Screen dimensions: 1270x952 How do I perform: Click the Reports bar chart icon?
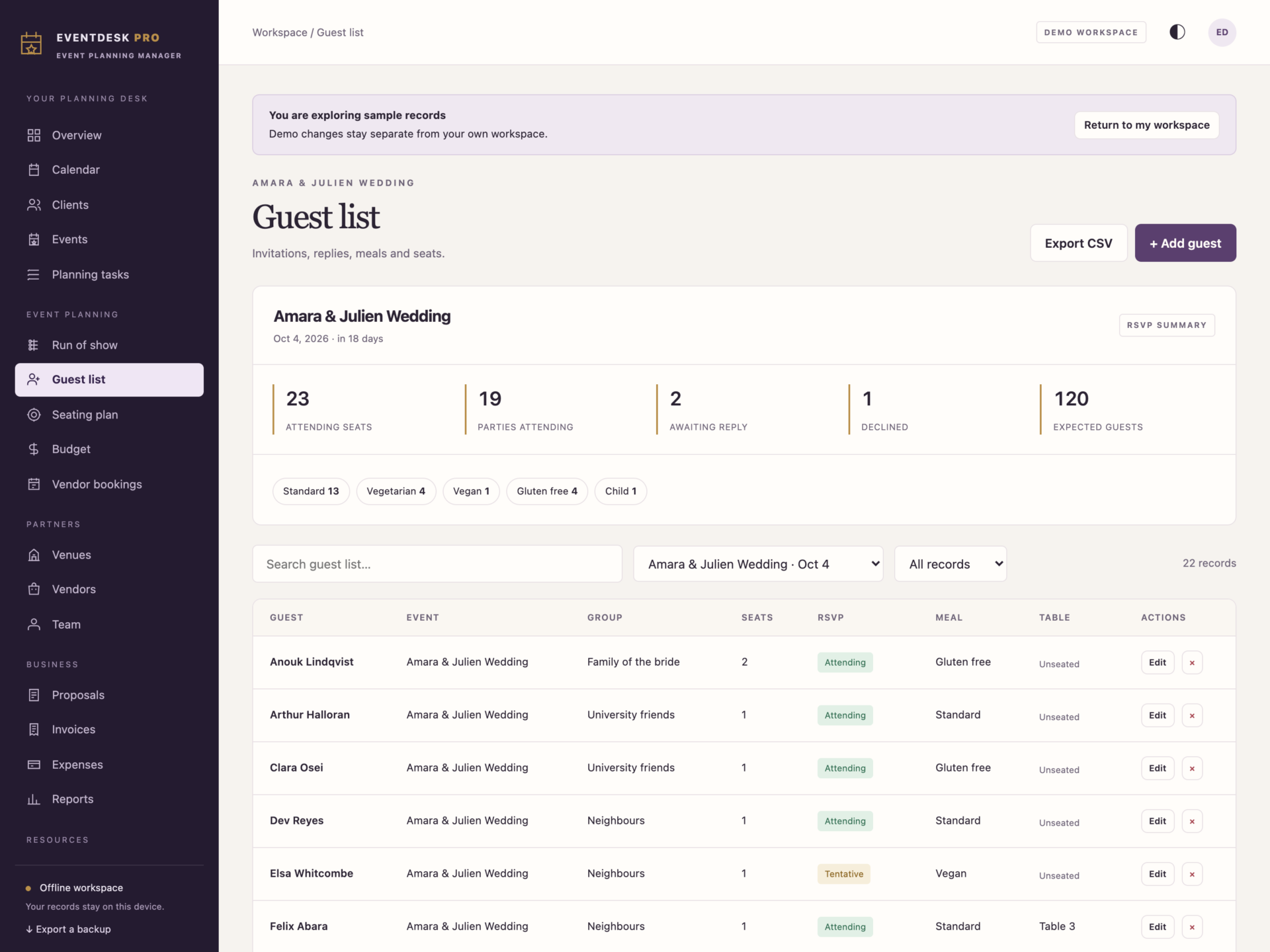pyautogui.click(x=34, y=799)
